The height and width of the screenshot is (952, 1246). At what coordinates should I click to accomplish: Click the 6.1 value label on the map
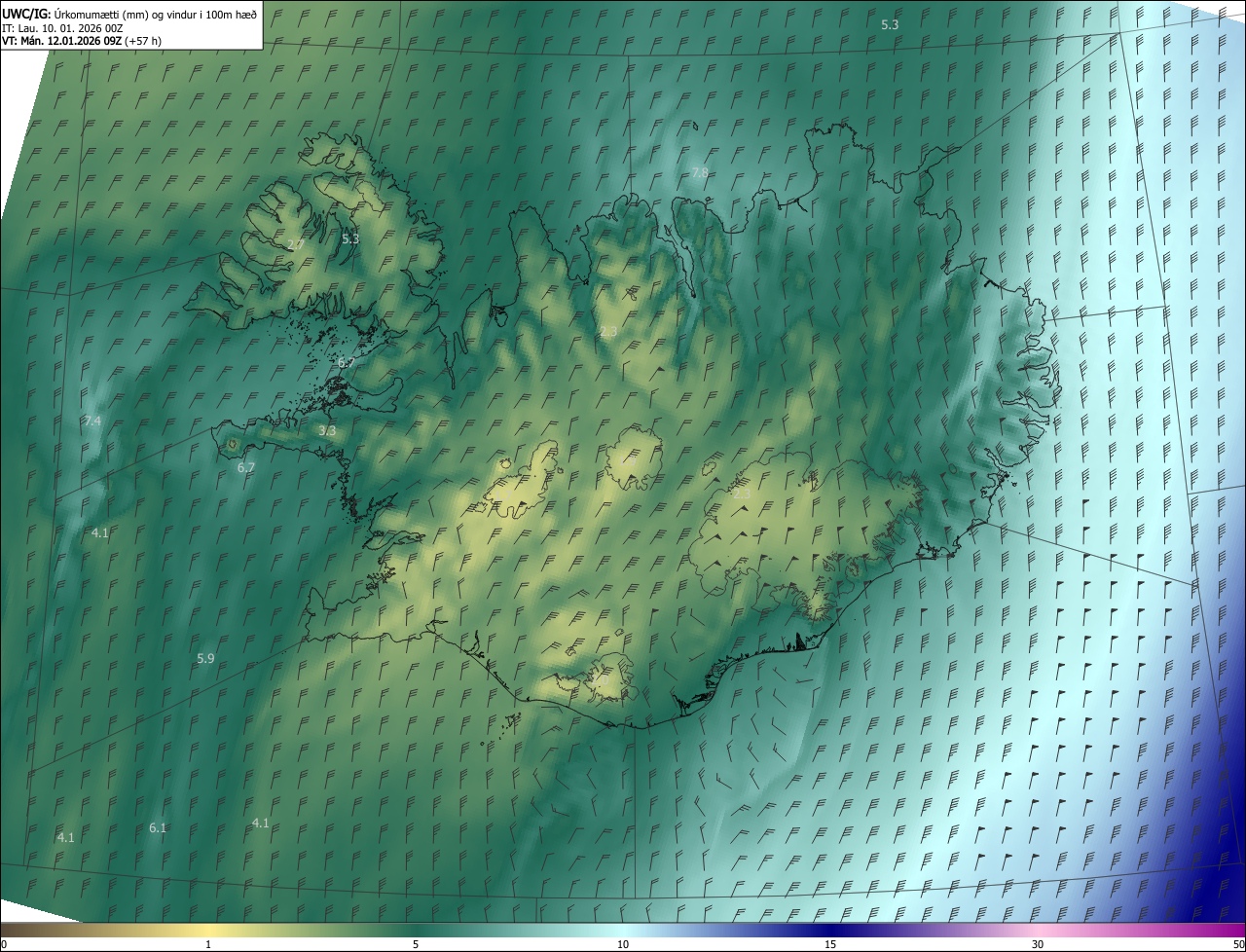point(158,828)
